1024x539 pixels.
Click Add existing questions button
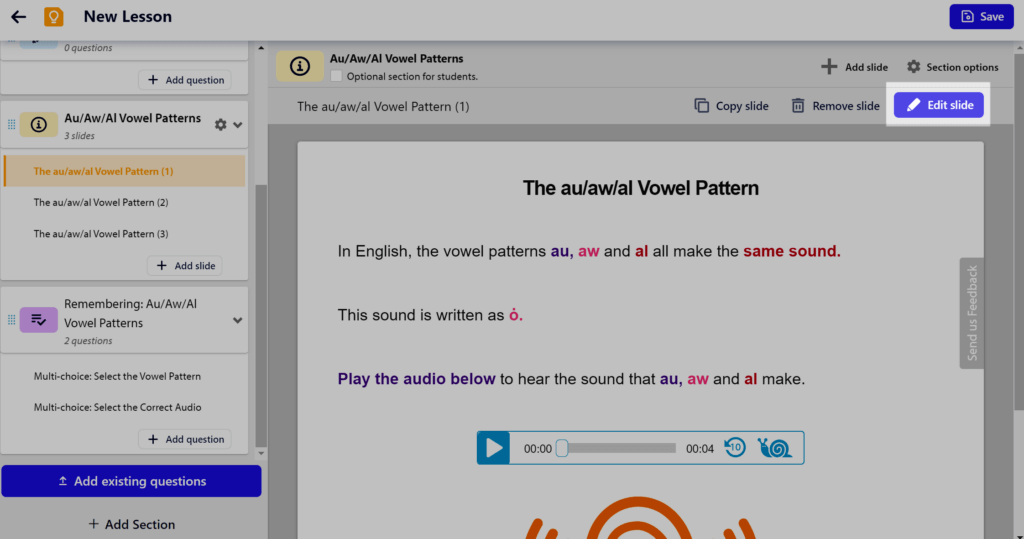(131, 481)
